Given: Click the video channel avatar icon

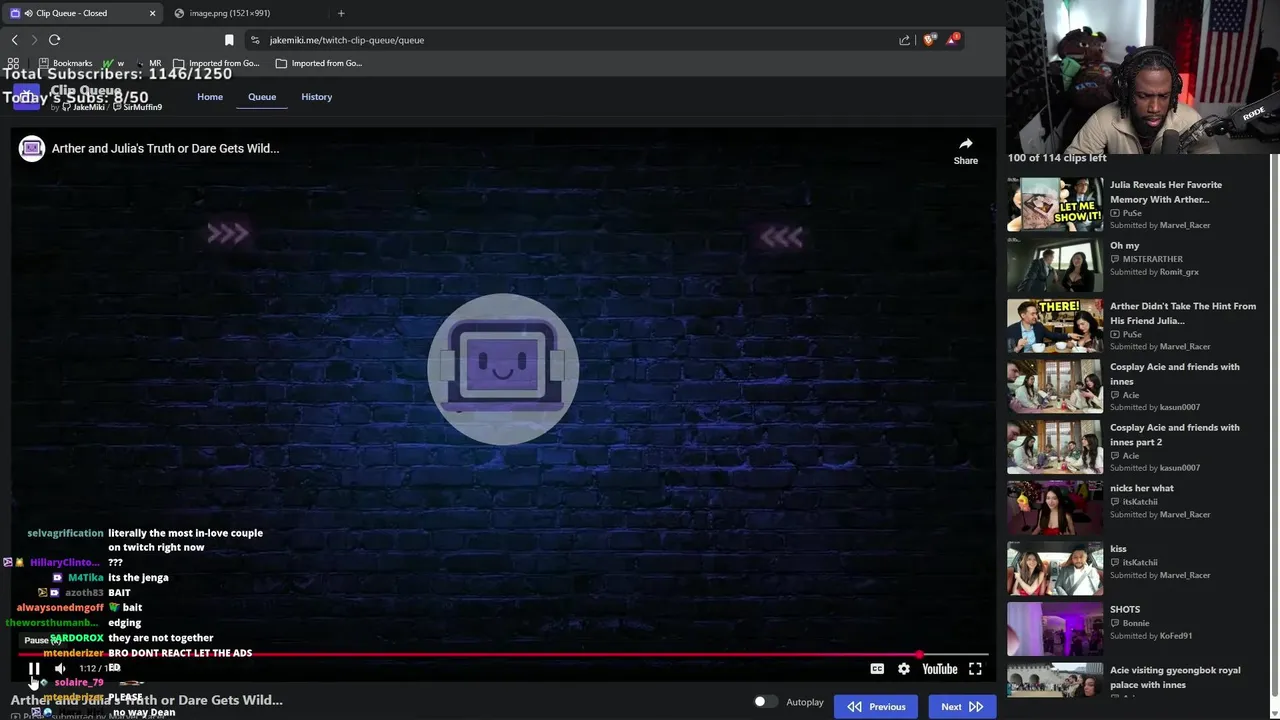Looking at the screenshot, I should pyautogui.click(x=32, y=148).
